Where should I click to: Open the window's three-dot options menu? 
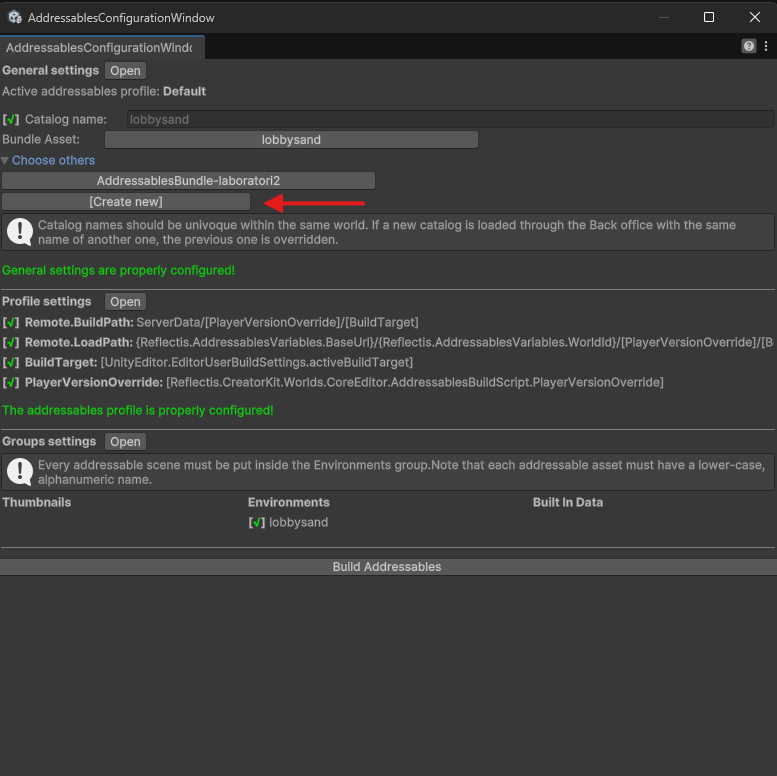pyautogui.click(x=766, y=46)
